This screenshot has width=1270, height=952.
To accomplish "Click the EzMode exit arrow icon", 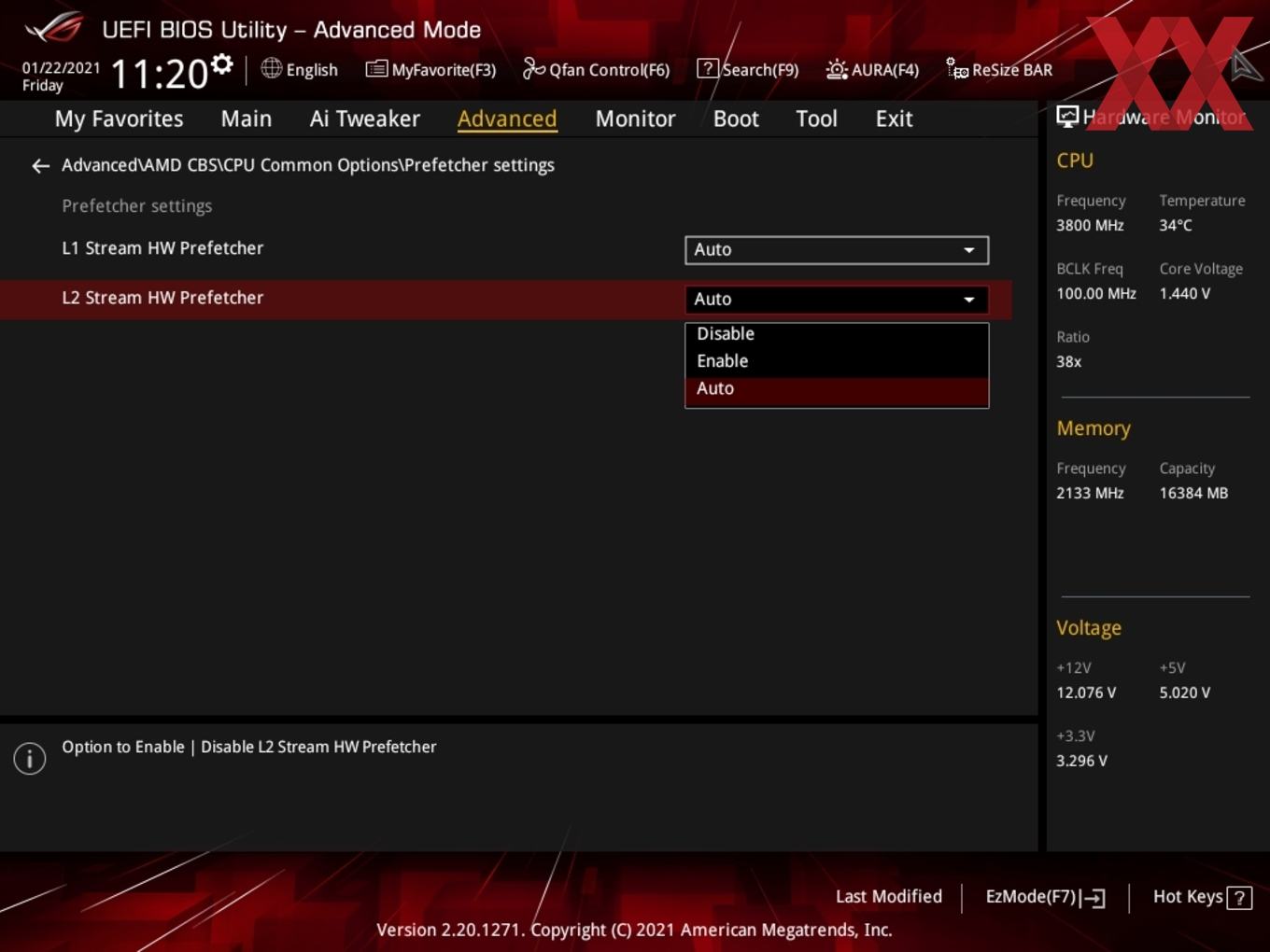I will point(1093,898).
